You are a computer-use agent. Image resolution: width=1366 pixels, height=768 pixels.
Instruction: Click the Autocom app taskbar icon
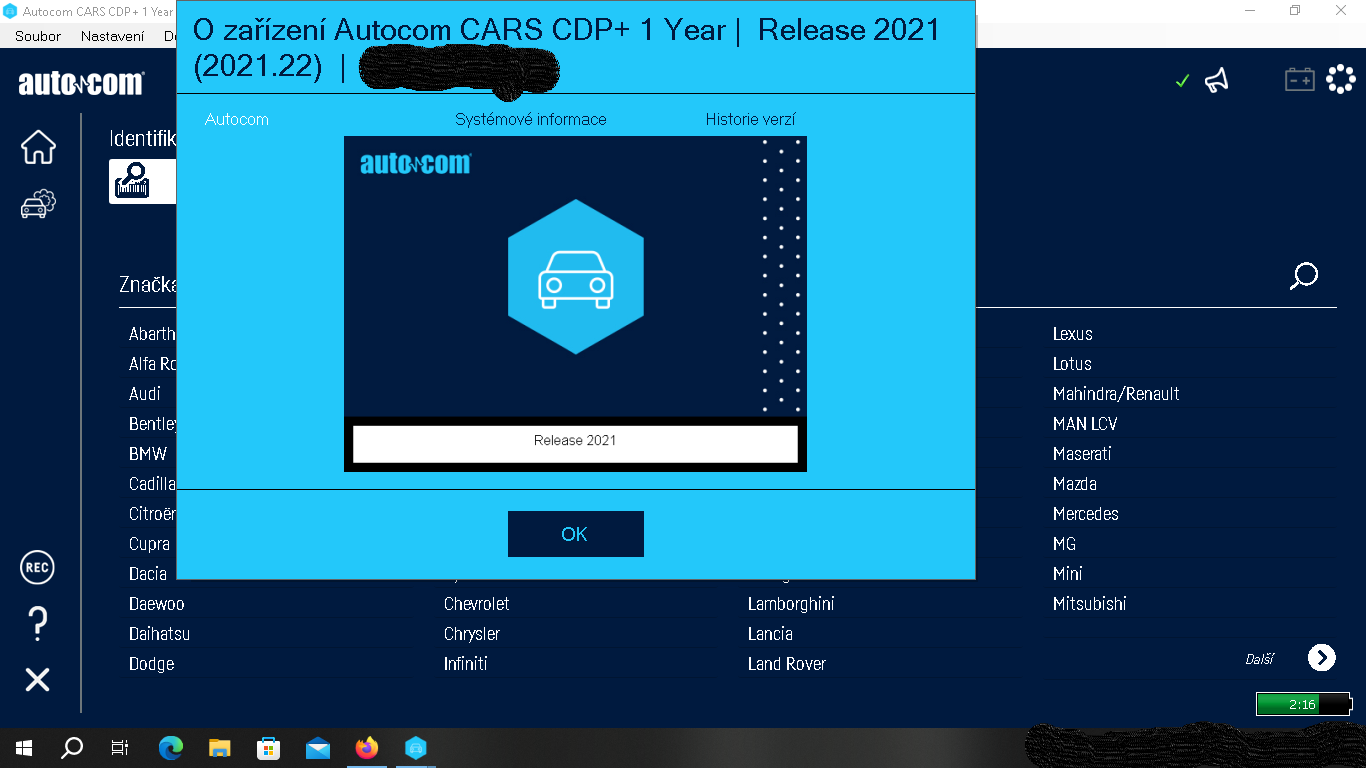pyautogui.click(x=416, y=747)
